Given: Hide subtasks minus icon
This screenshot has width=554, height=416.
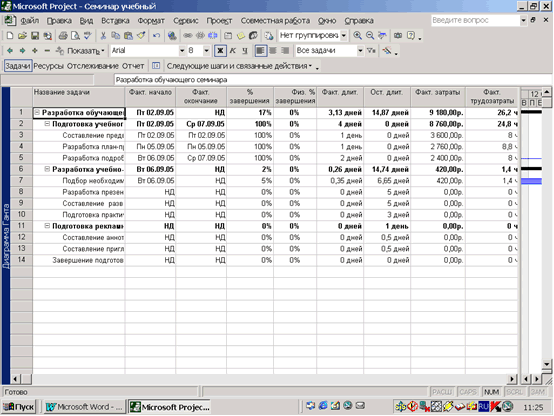Looking at the screenshot, I should pyautogui.click(x=47, y=51).
